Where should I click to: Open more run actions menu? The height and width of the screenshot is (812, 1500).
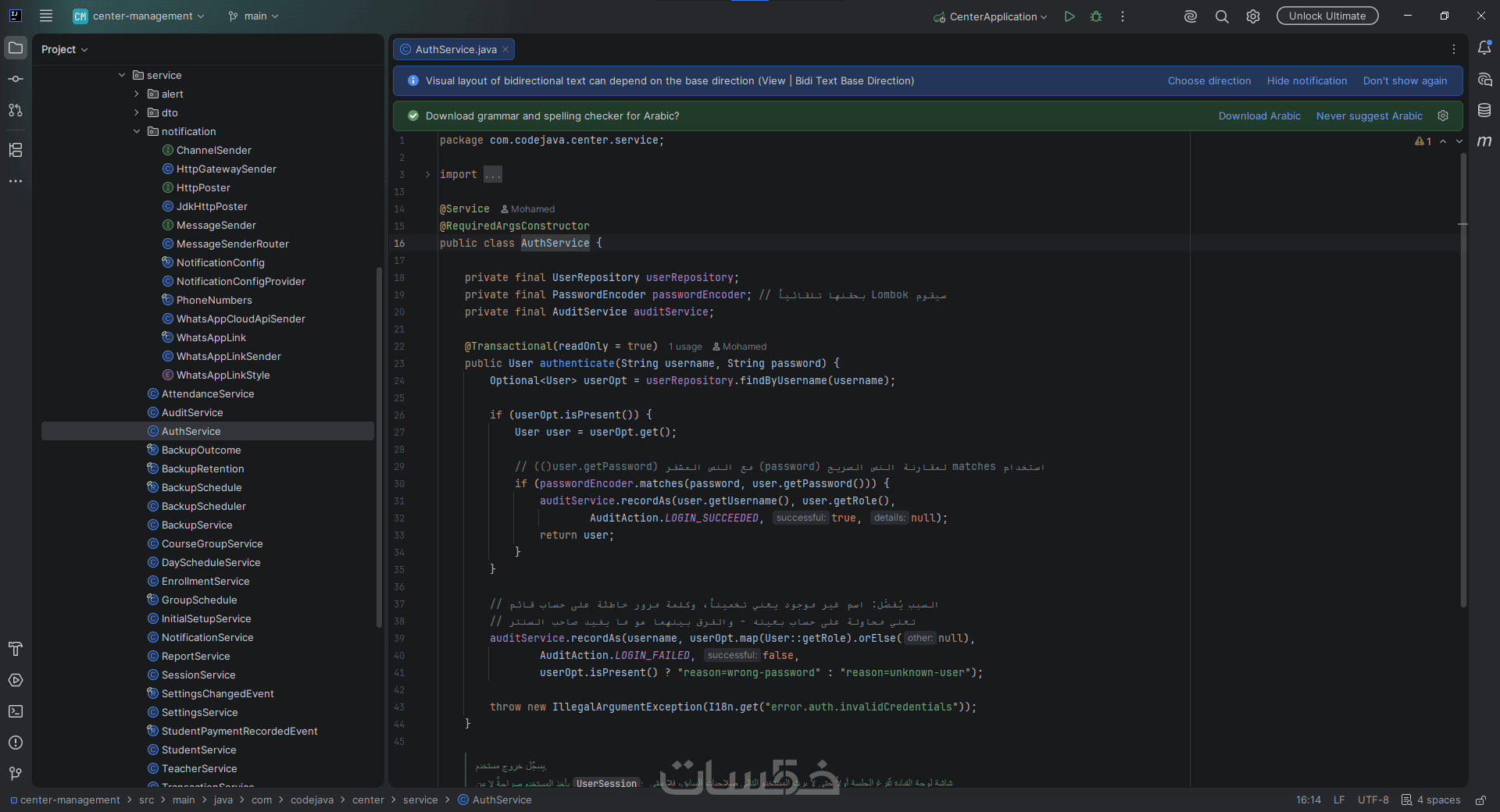1123,16
